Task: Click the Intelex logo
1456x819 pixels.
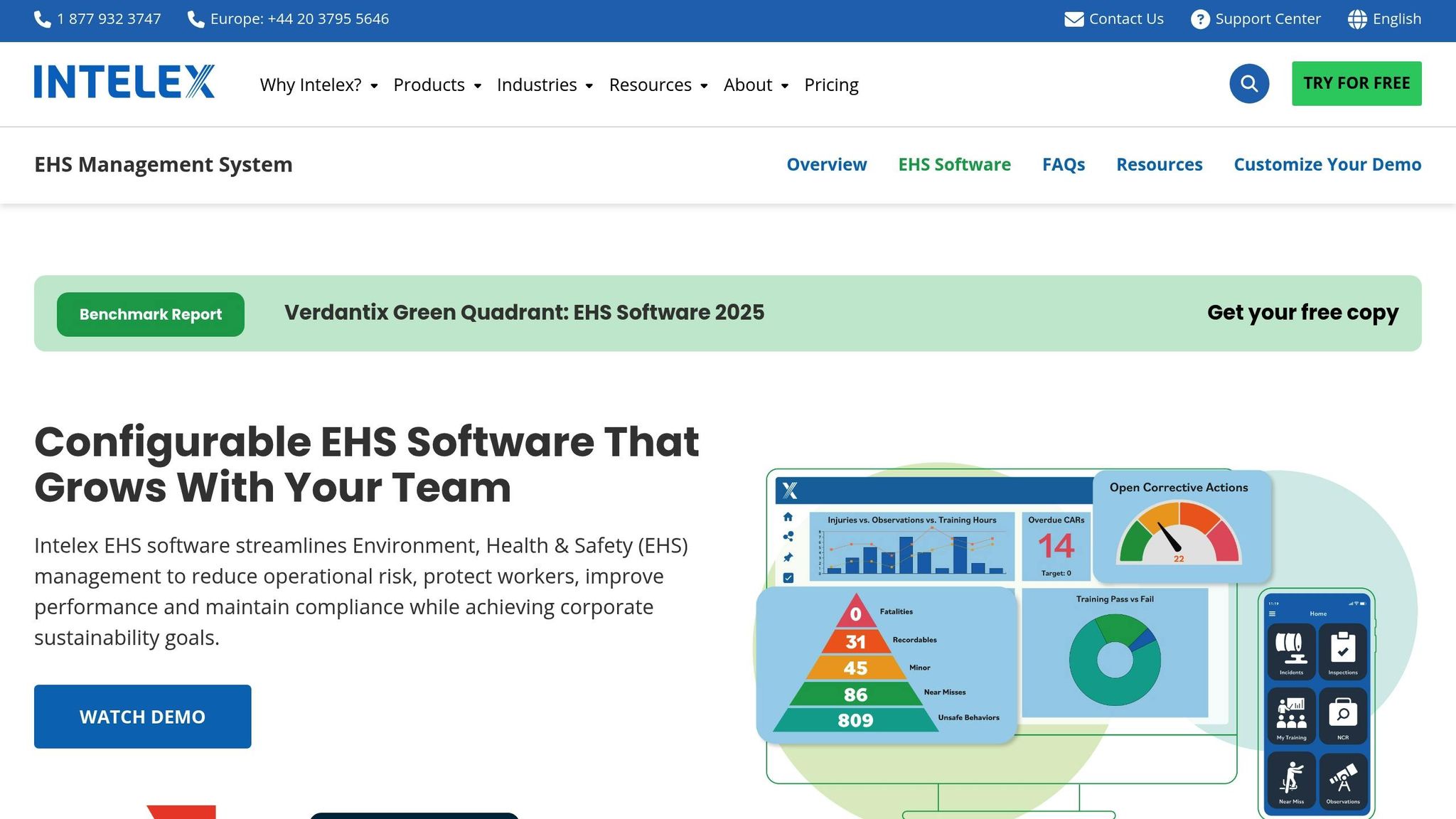Action: coord(124,82)
